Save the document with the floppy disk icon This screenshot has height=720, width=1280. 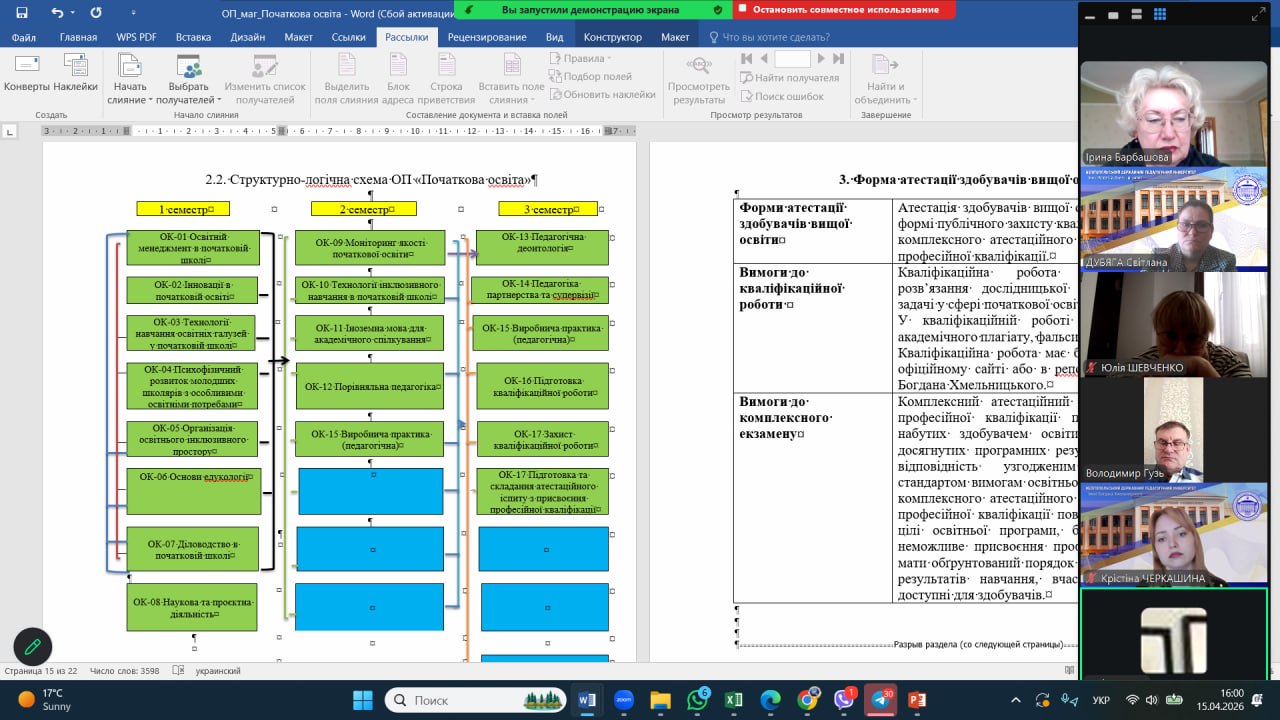pyautogui.click(x=22, y=13)
